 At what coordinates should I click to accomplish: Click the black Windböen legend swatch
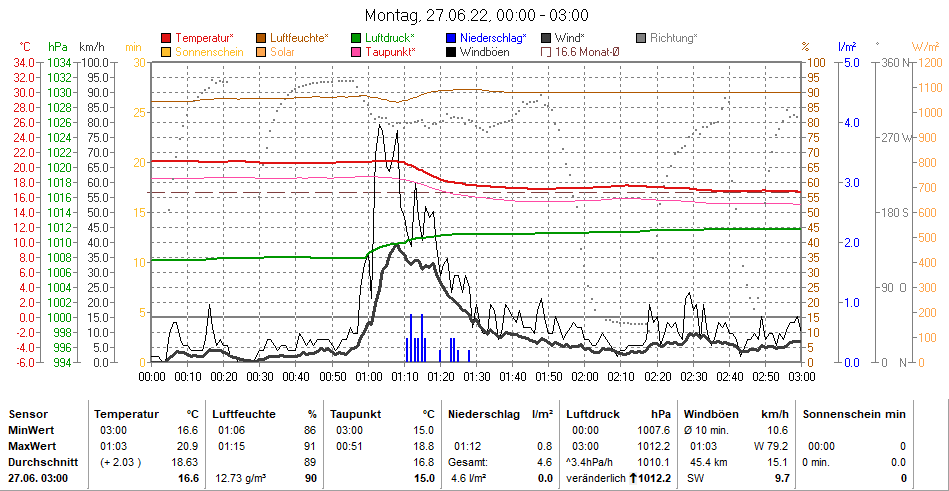(452, 52)
